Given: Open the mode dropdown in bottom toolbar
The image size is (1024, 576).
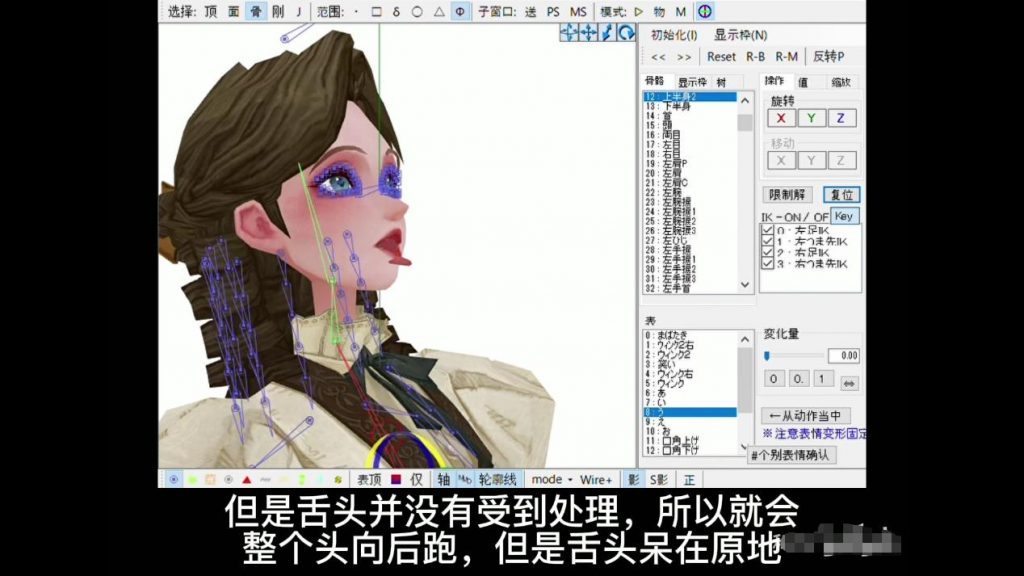Looking at the screenshot, I should (552, 480).
